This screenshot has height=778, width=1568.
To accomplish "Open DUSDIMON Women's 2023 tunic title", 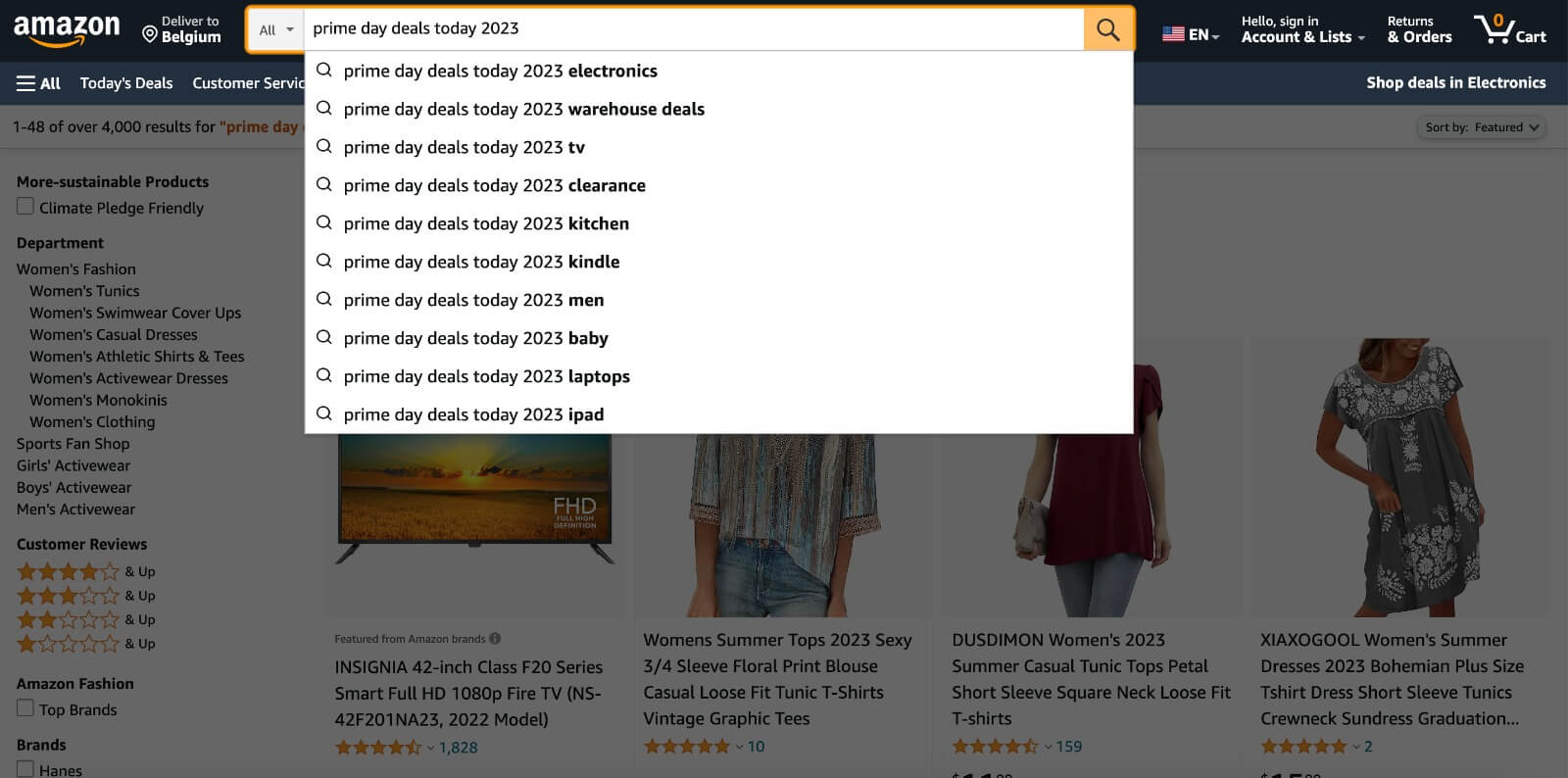I will pos(1091,679).
